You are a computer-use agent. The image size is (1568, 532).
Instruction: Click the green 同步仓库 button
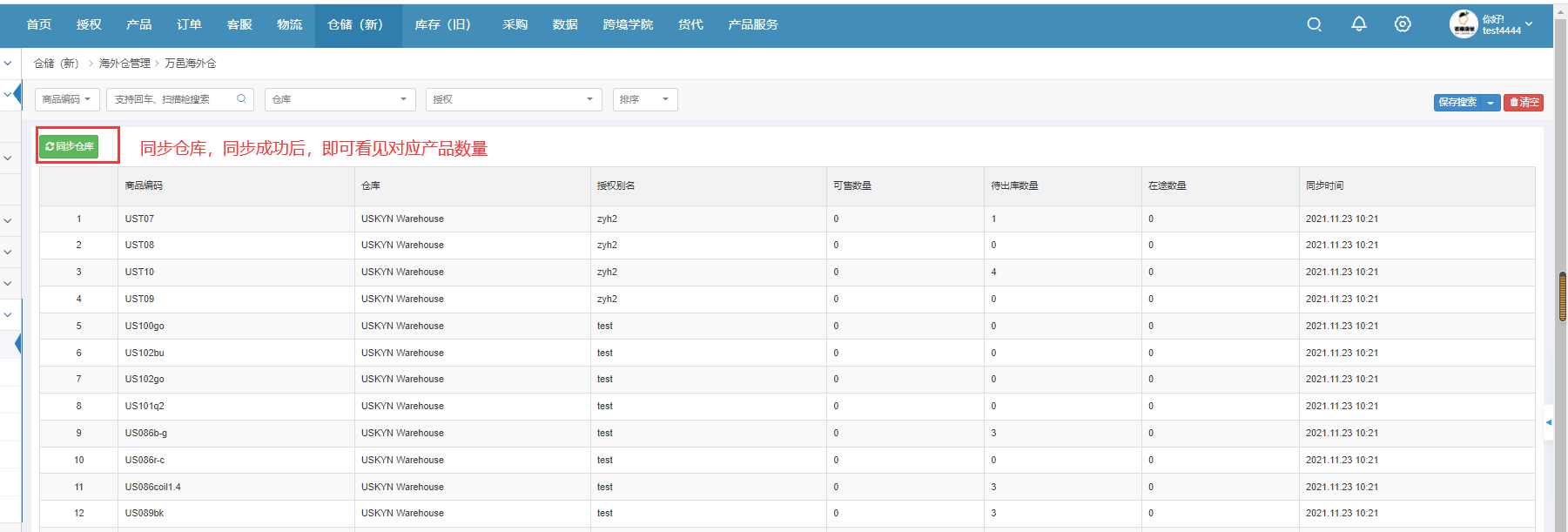pos(69,146)
